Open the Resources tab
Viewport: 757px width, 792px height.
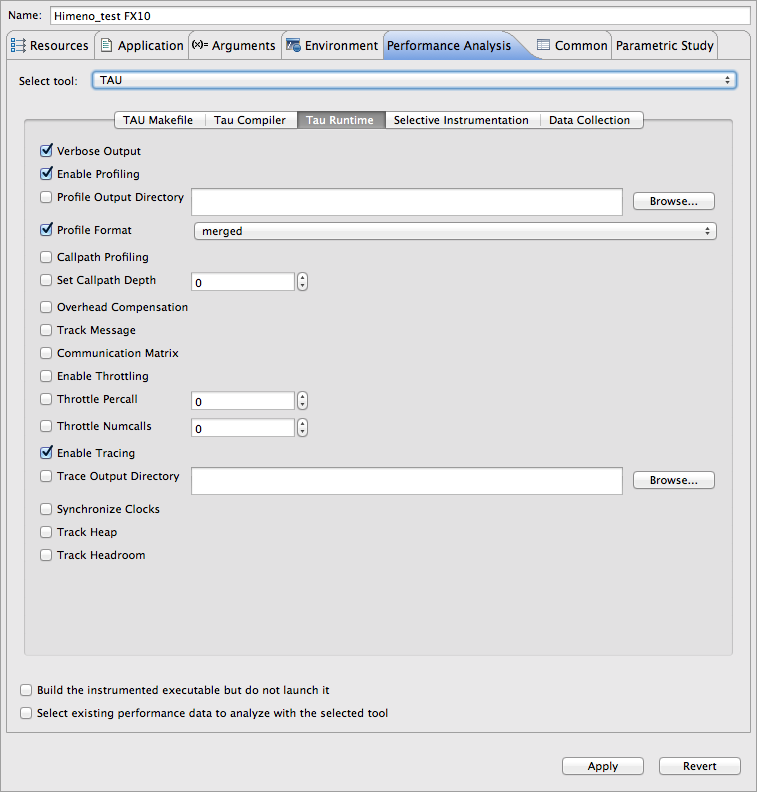(50, 46)
